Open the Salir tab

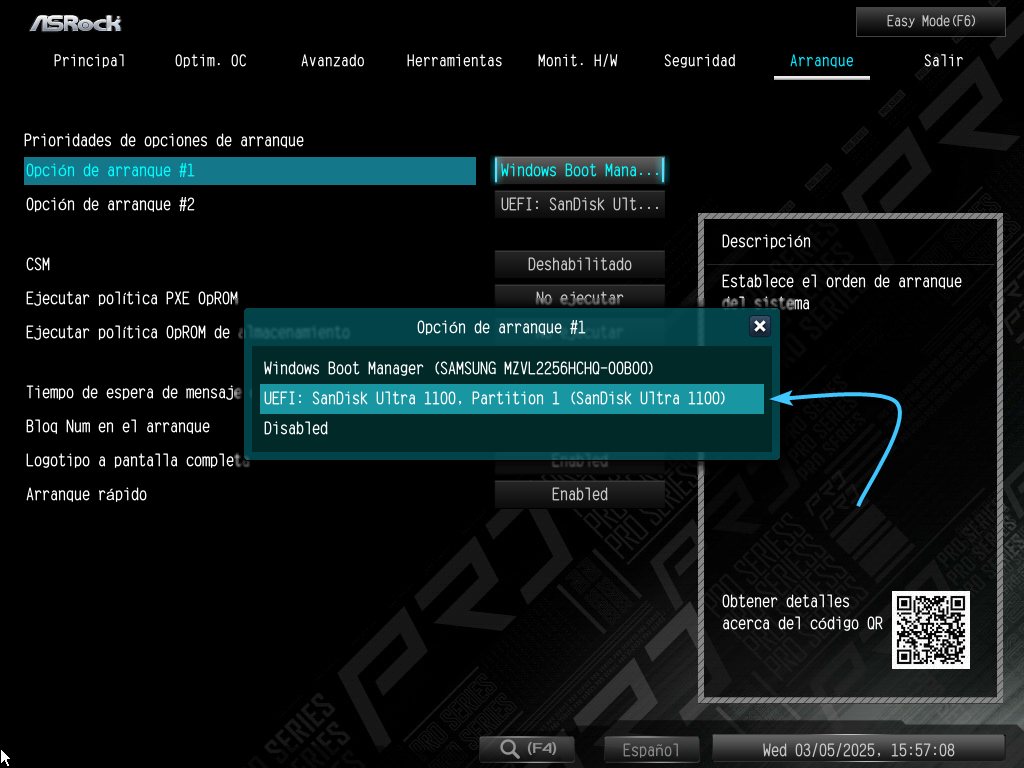(943, 61)
